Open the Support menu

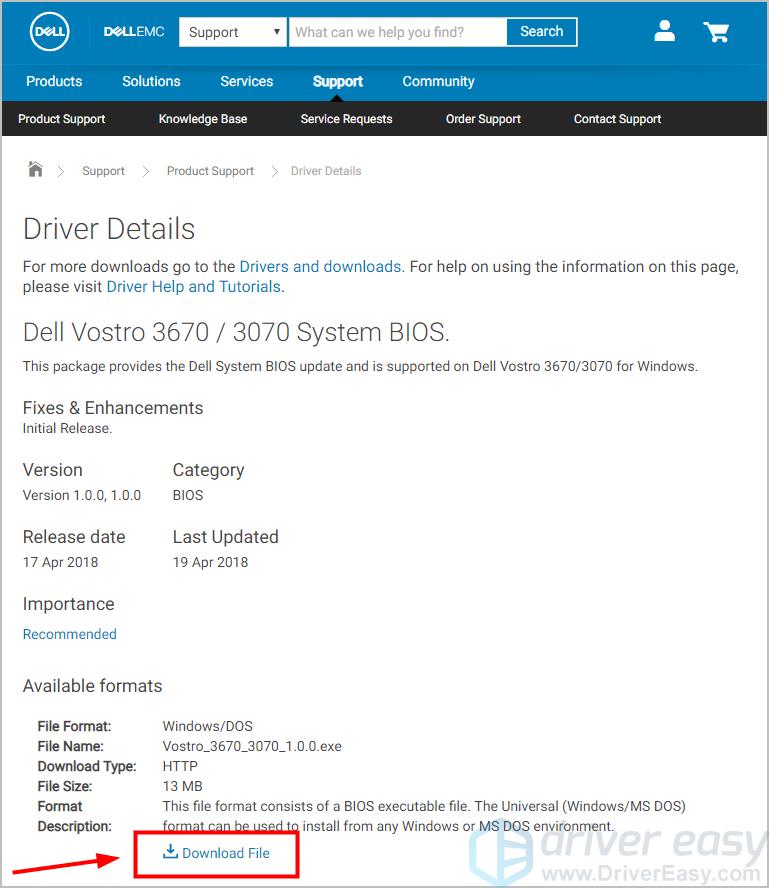pos(337,82)
